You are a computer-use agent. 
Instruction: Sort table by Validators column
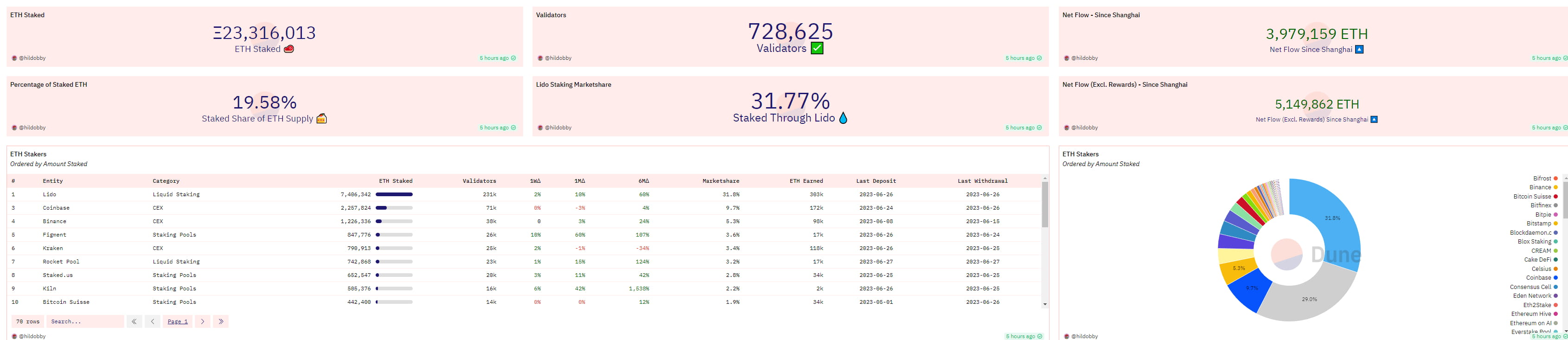[479, 181]
